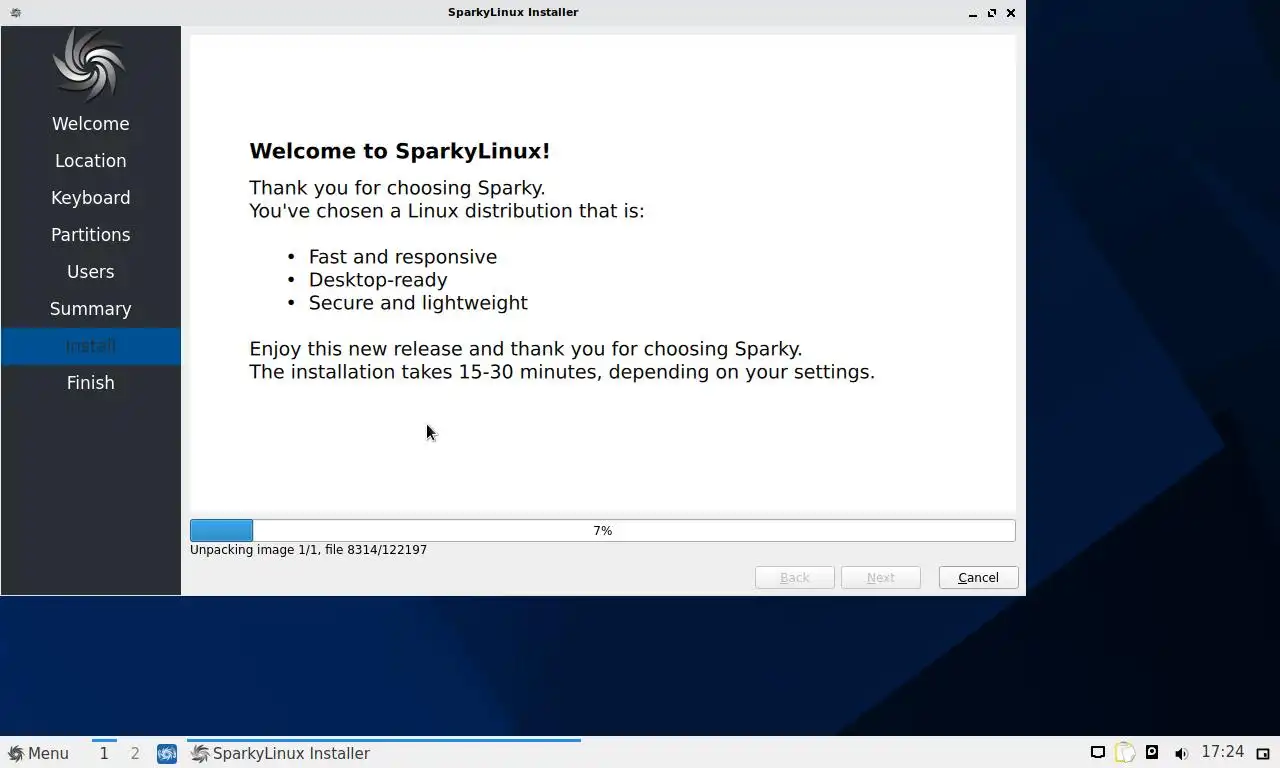Select the Welcome step in sidebar
Screen dimensions: 1280x768
90,124
